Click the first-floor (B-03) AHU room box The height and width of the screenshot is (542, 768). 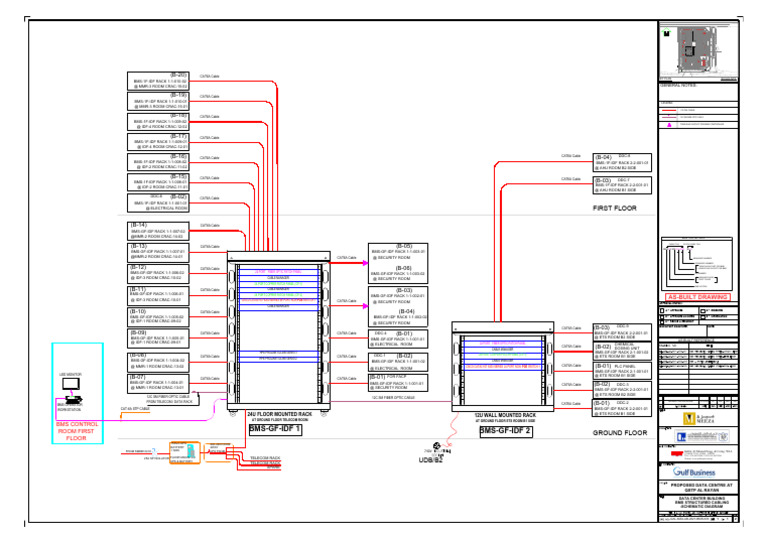point(622,185)
